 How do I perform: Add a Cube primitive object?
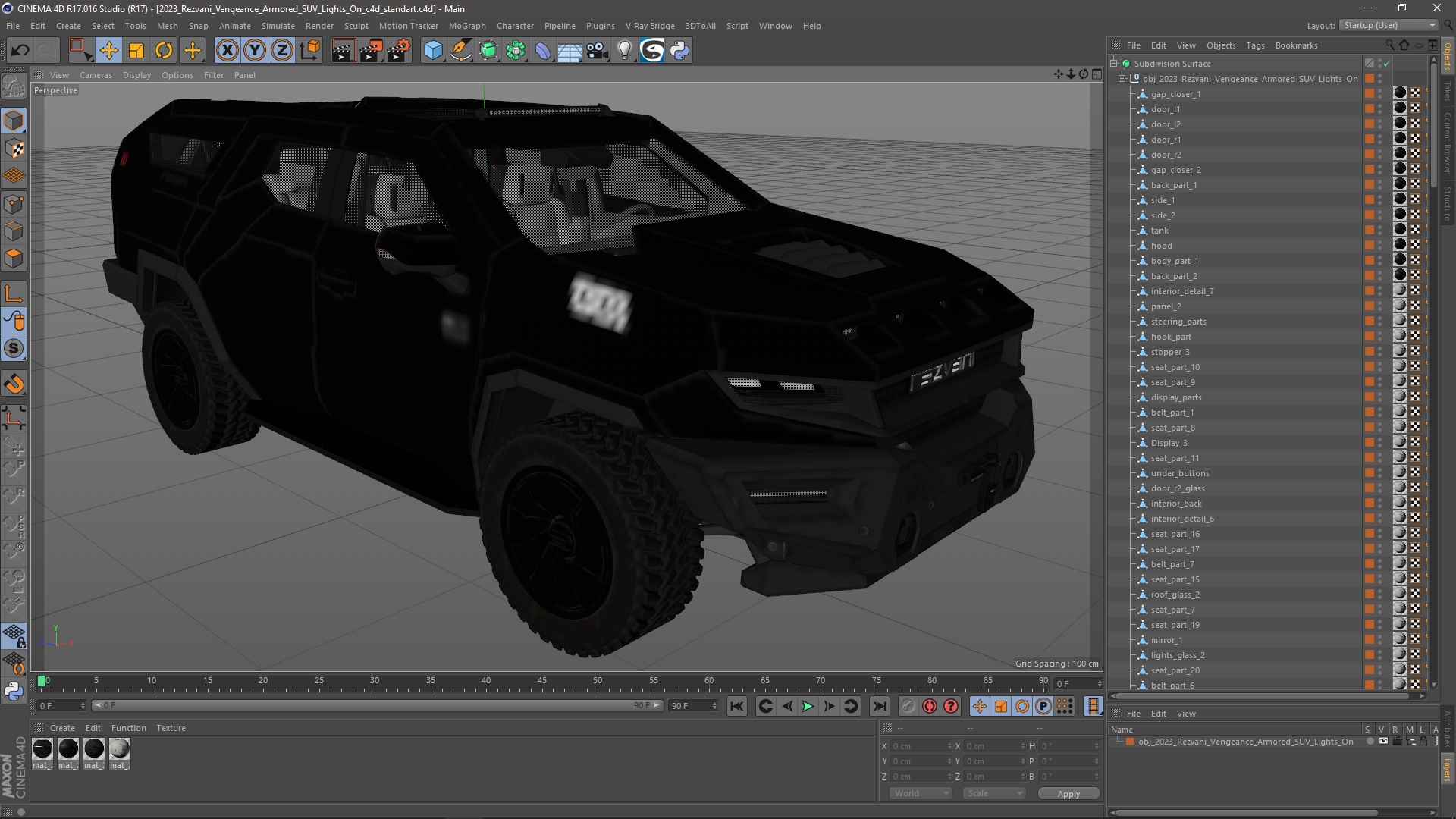coord(433,51)
